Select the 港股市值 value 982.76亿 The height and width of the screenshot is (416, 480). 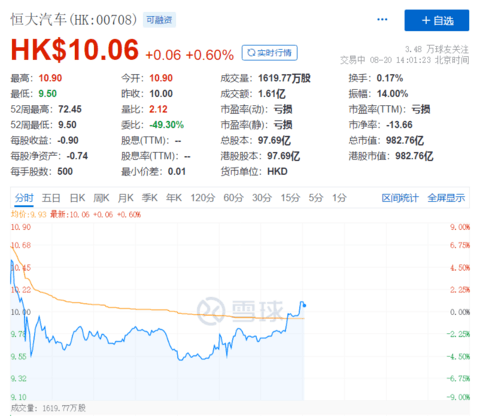point(414,156)
